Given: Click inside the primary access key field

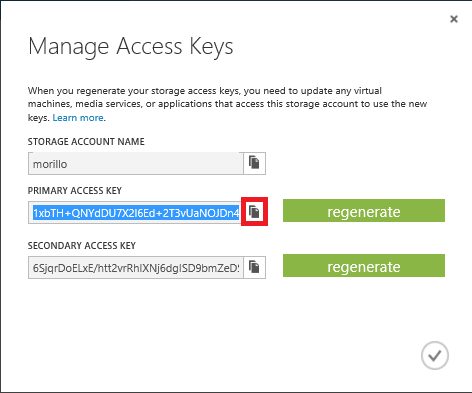Looking at the screenshot, I should [136, 212].
